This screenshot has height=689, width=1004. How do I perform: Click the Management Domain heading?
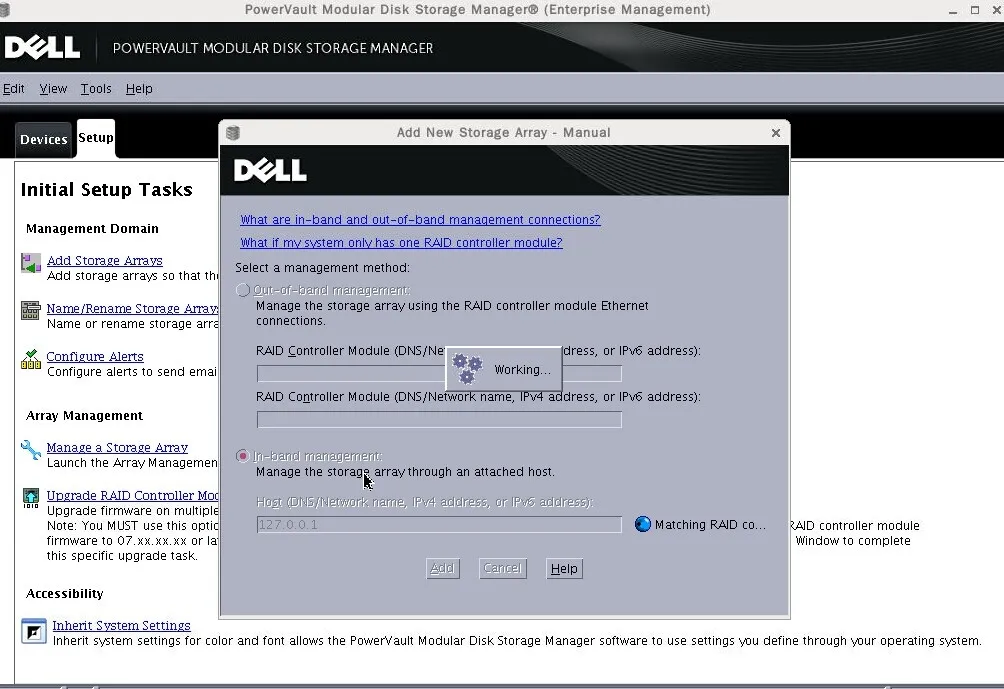coord(92,229)
